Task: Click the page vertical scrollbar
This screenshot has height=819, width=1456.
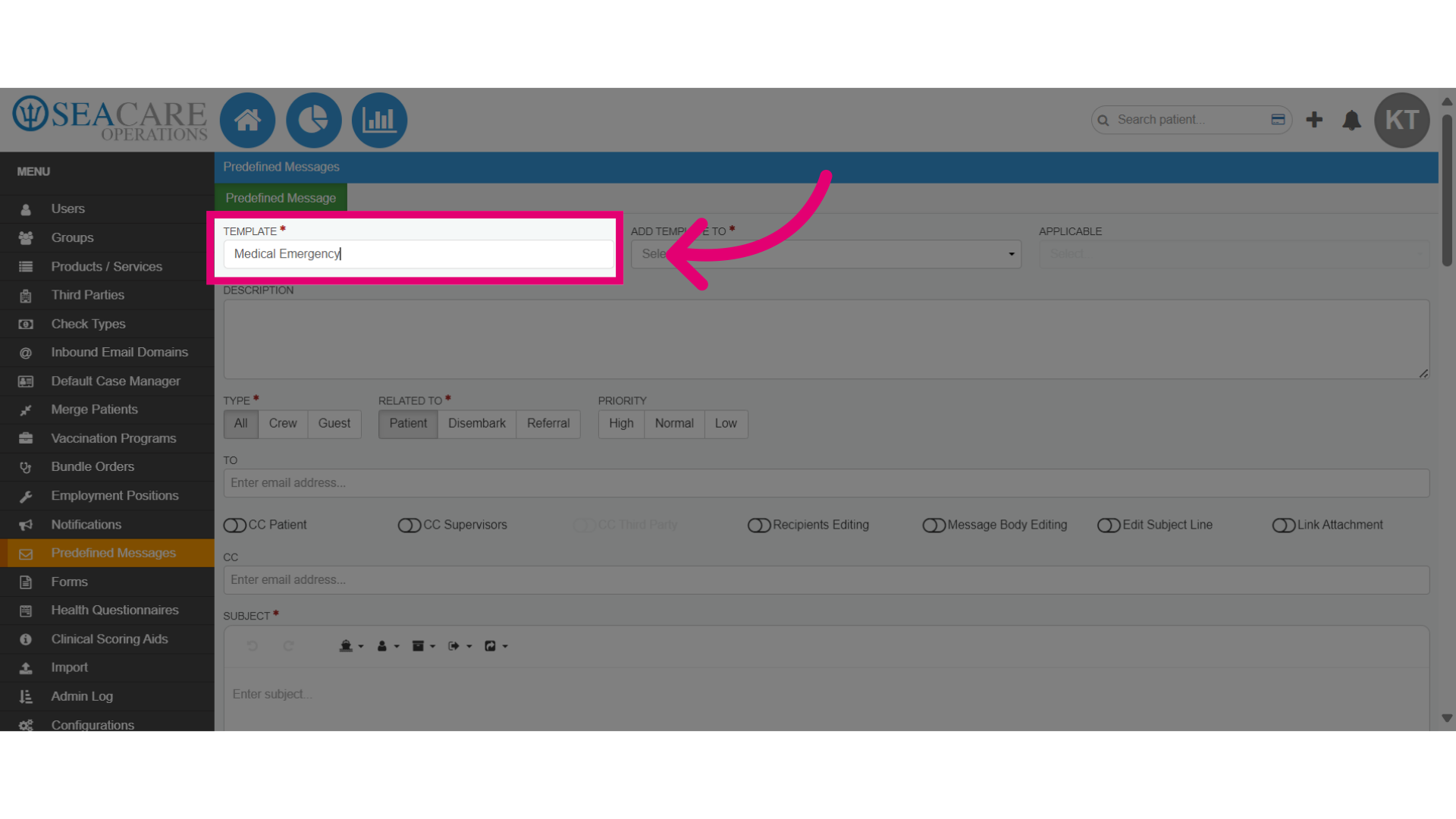Action: [1447, 190]
